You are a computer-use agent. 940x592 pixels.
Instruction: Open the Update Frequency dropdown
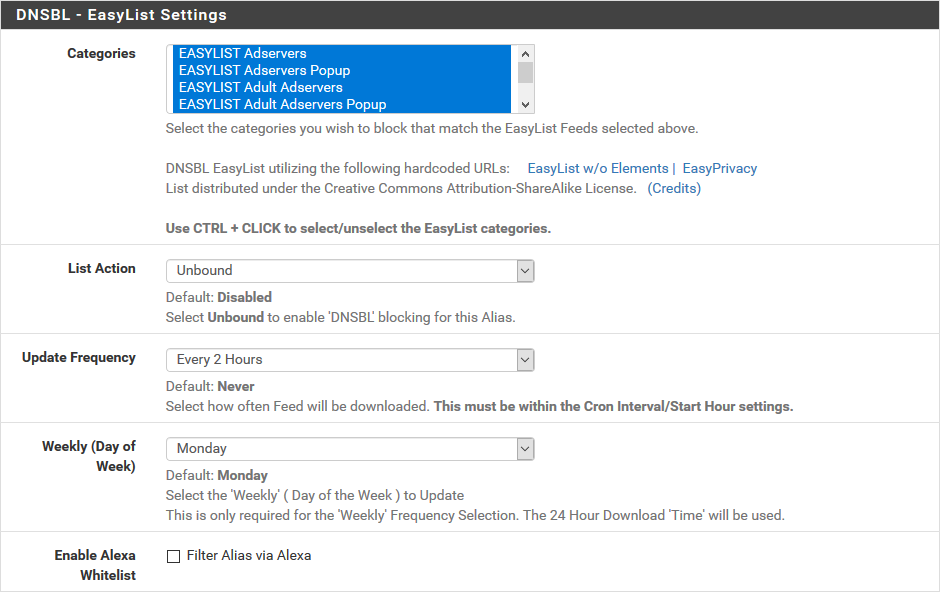click(350, 360)
